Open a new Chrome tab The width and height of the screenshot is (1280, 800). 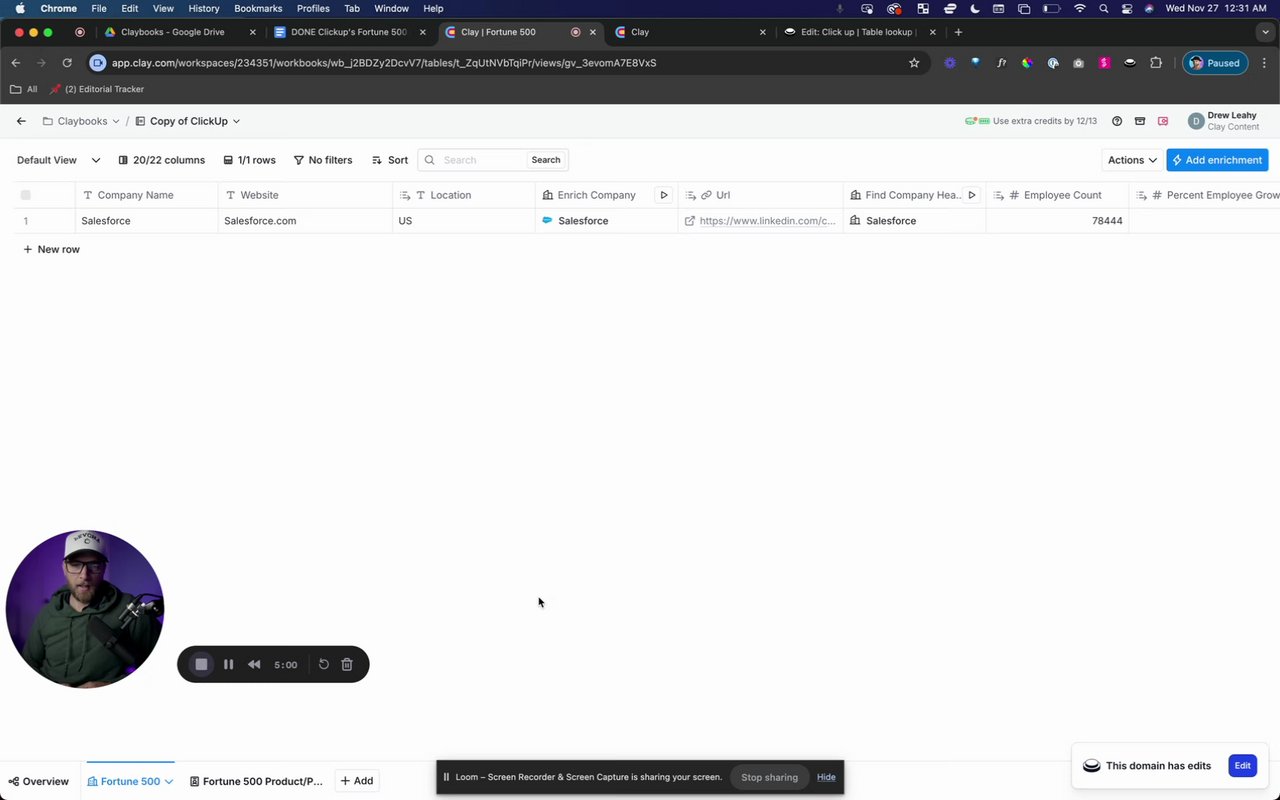(958, 32)
